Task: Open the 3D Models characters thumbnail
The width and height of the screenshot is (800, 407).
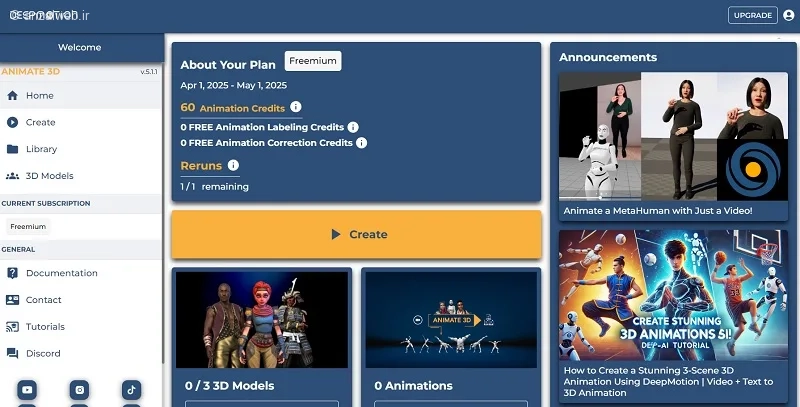Action: point(262,320)
